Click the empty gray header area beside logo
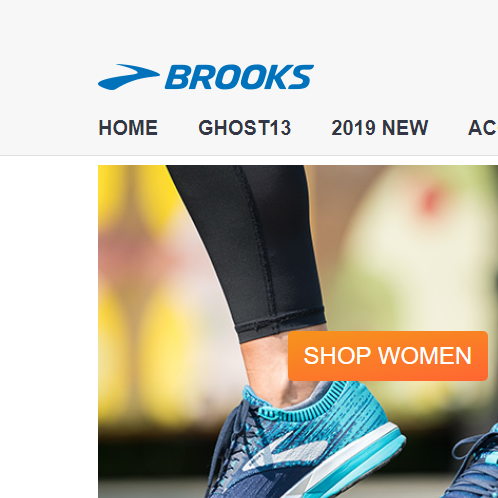 pos(400,77)
